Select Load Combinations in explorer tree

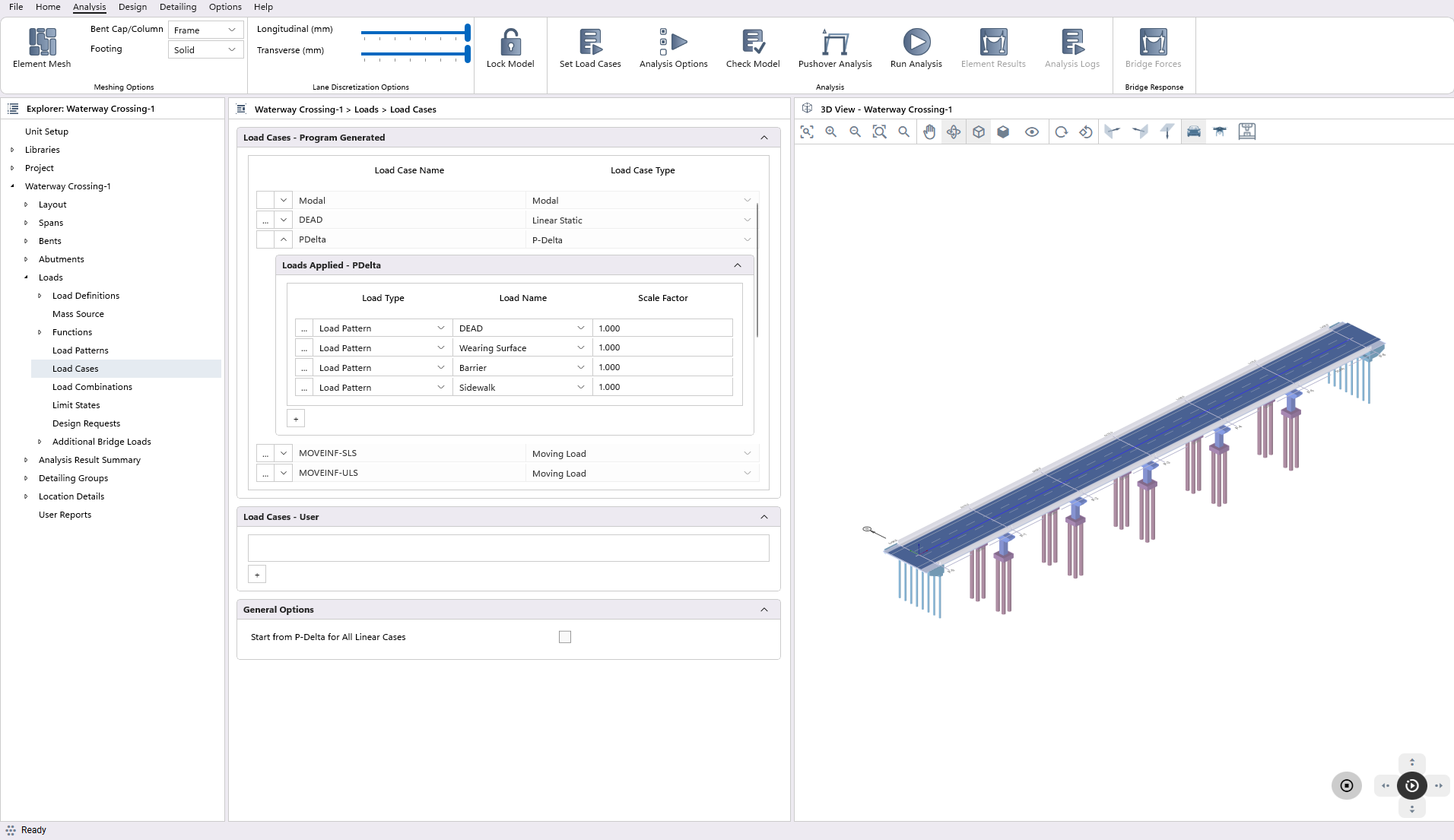[92, 387]
